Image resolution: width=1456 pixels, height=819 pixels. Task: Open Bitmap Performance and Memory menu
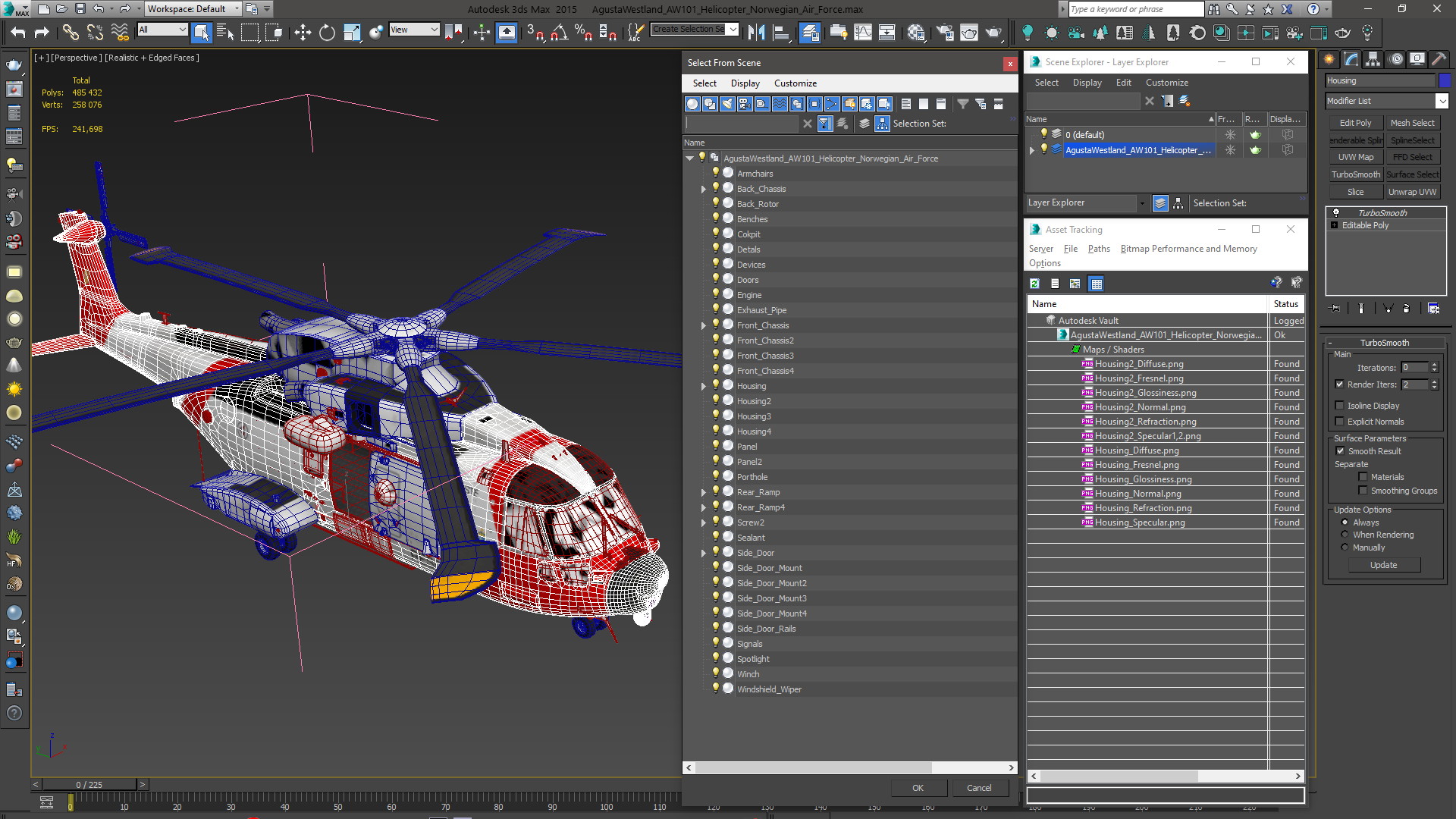tap(1188, 249)
